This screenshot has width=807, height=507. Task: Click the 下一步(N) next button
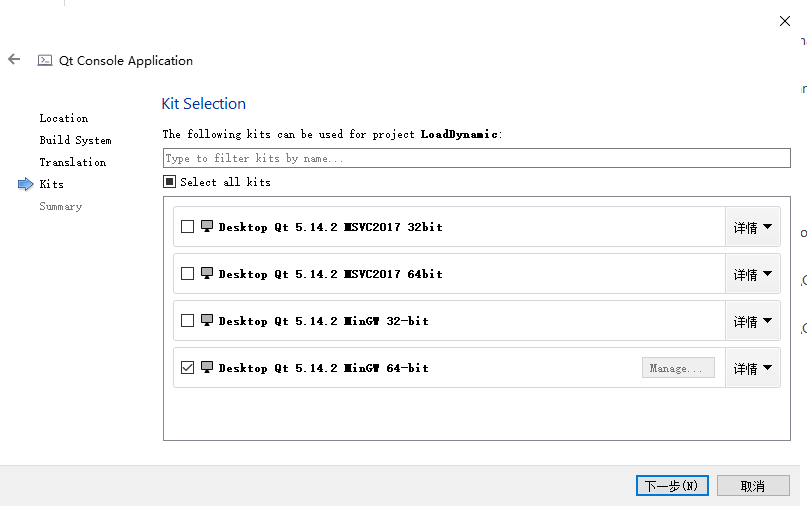(672, 485)
